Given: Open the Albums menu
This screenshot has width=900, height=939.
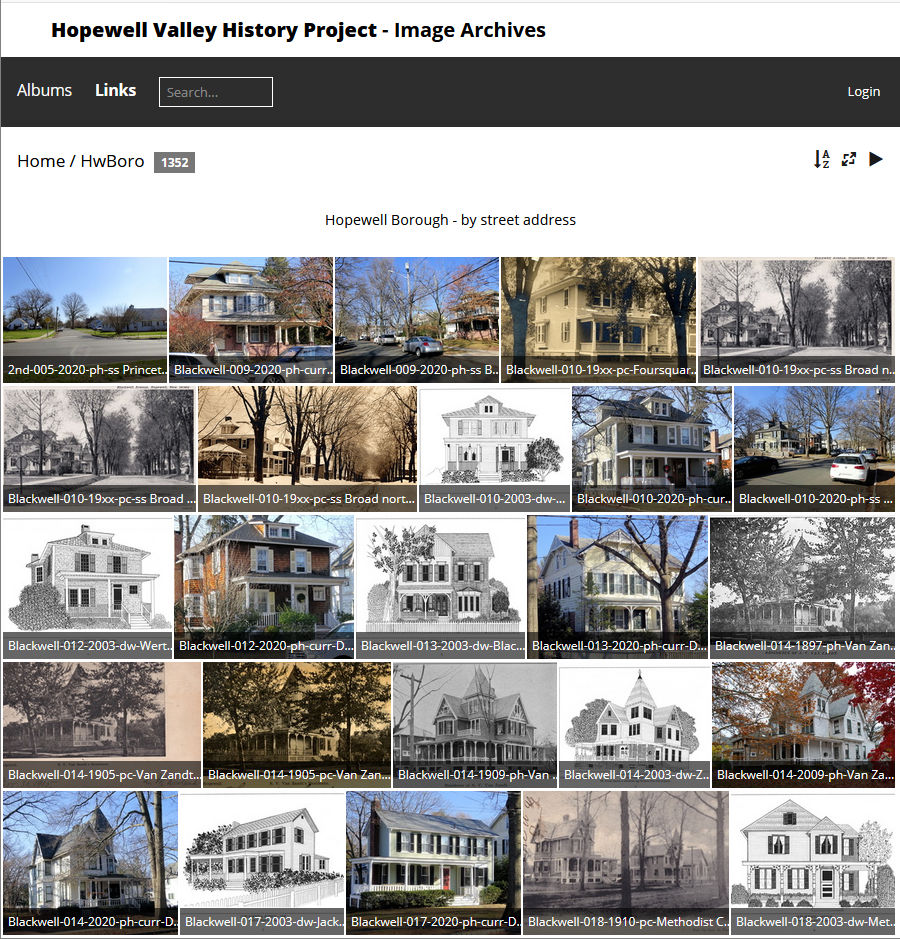Looking at the screenshot, I should (44, 90).
